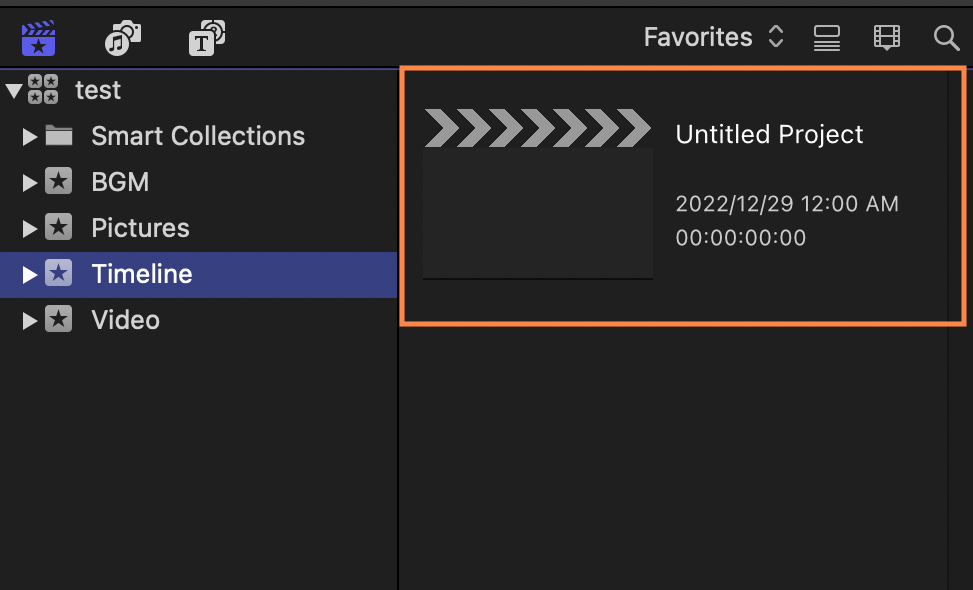The image size is (973, 590).
Task: Expand the Pictures event triangle
Action: click(x=29, y=228)
